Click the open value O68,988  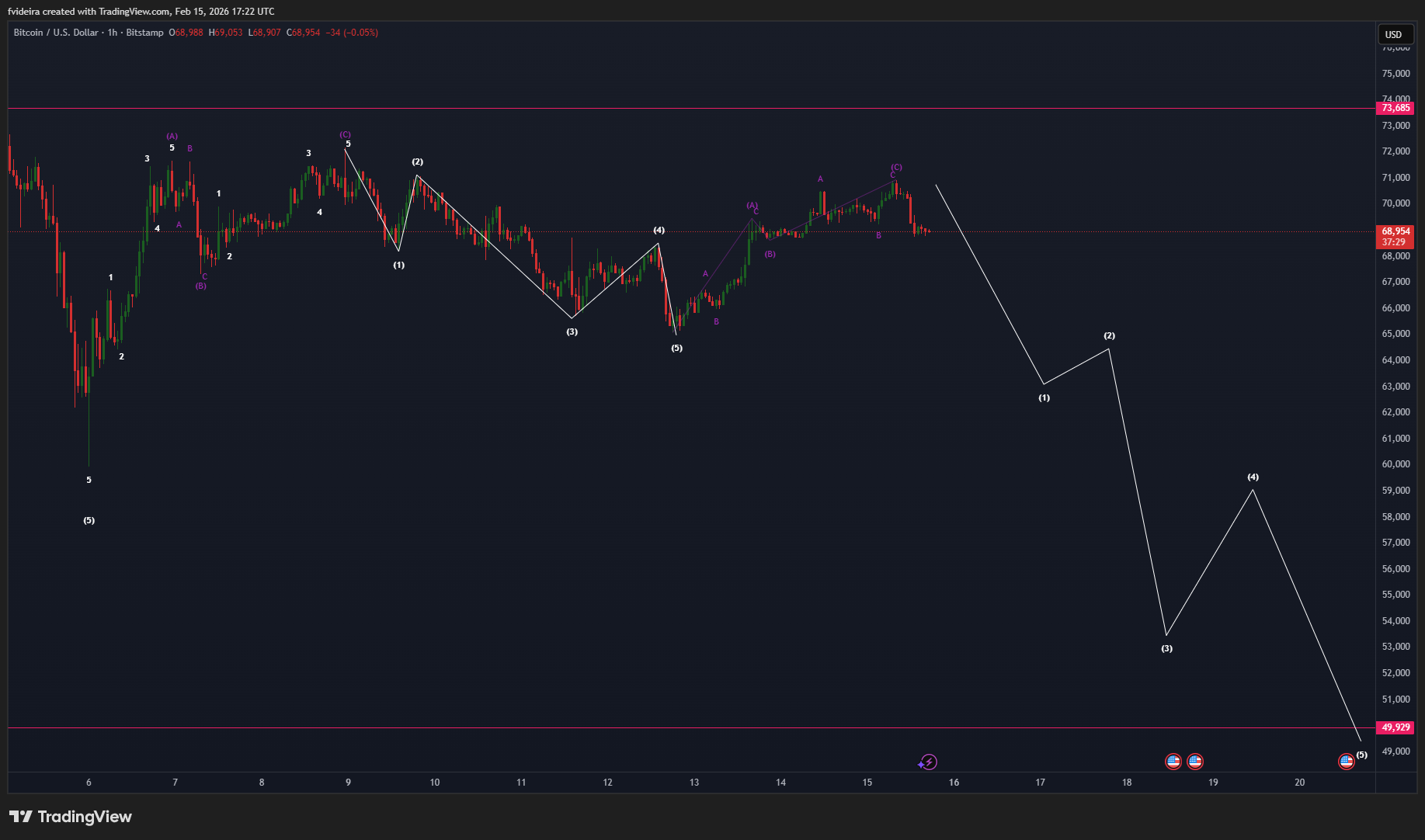186,33
